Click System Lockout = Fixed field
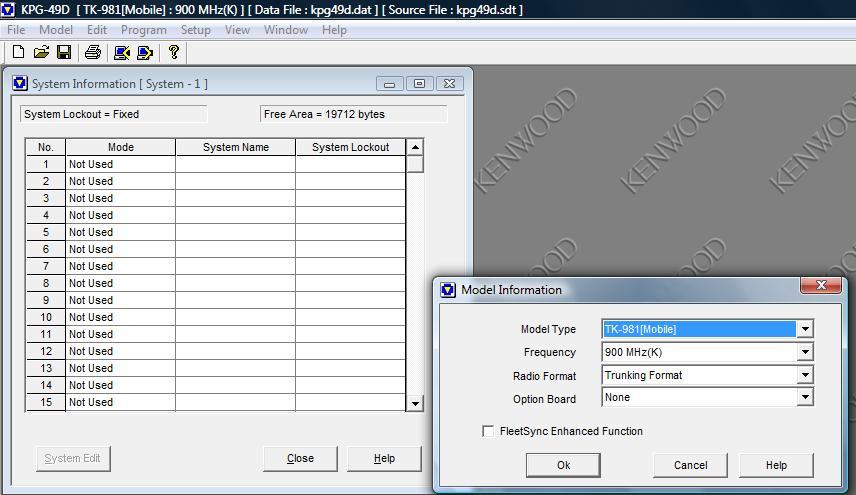Image resolution: width=856 pixels, height=495 pixels. click(x=114, y=114)
